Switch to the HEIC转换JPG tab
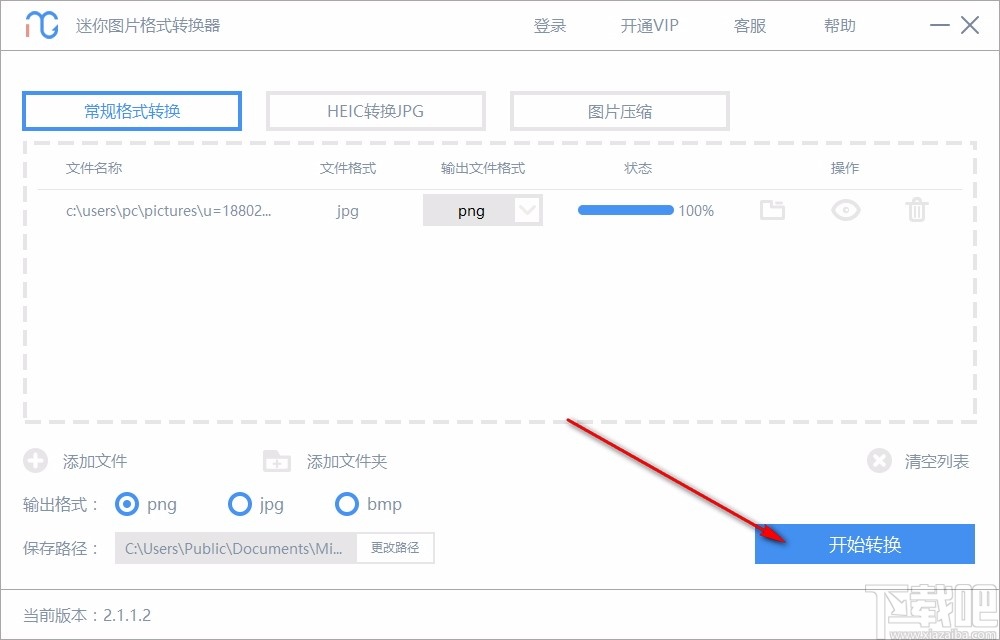 tap(375, 110)
